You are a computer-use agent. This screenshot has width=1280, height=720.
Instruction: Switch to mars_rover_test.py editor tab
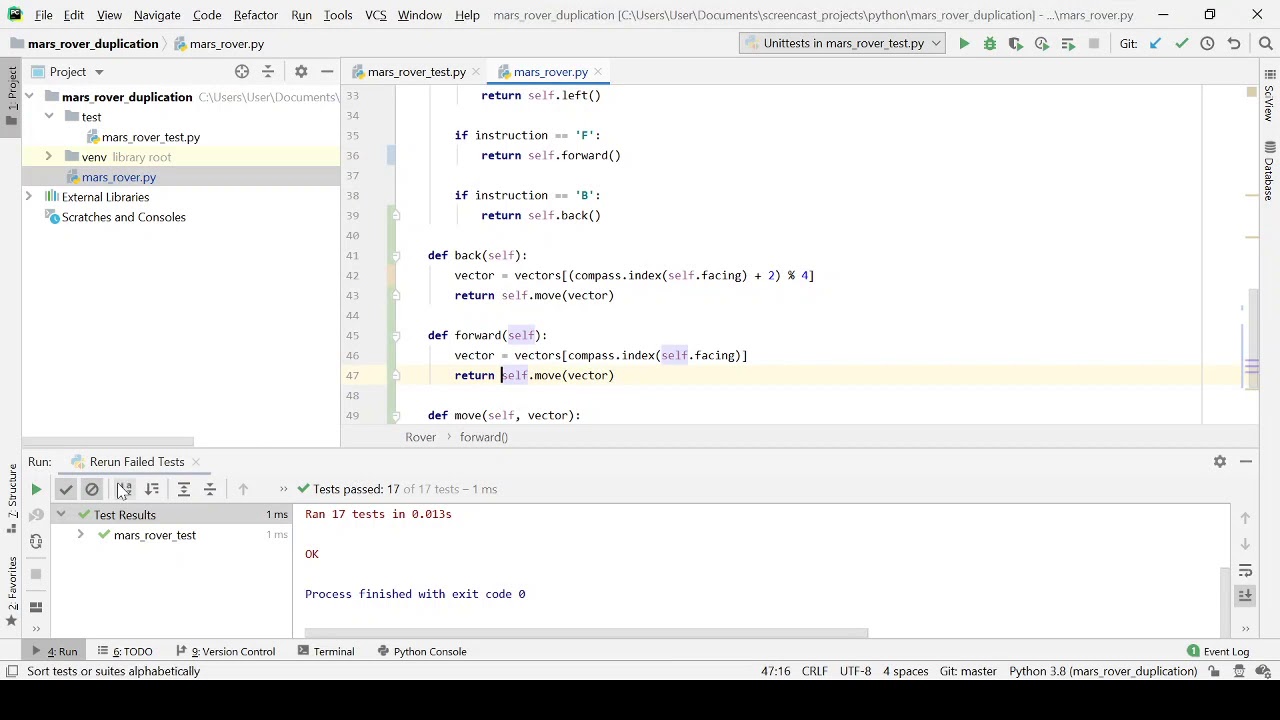pyautogui.click(x=416, y=72)
